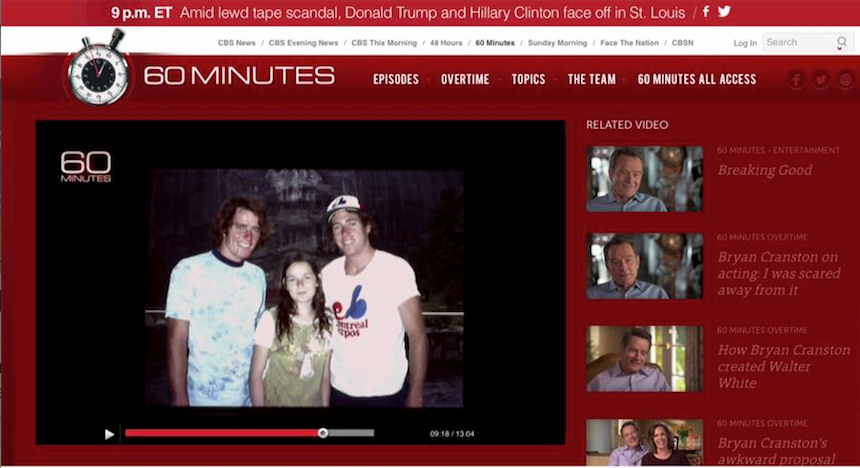Click the search magnifier icon
Viewport: 860px width, 468px height.
coord(841,42)
